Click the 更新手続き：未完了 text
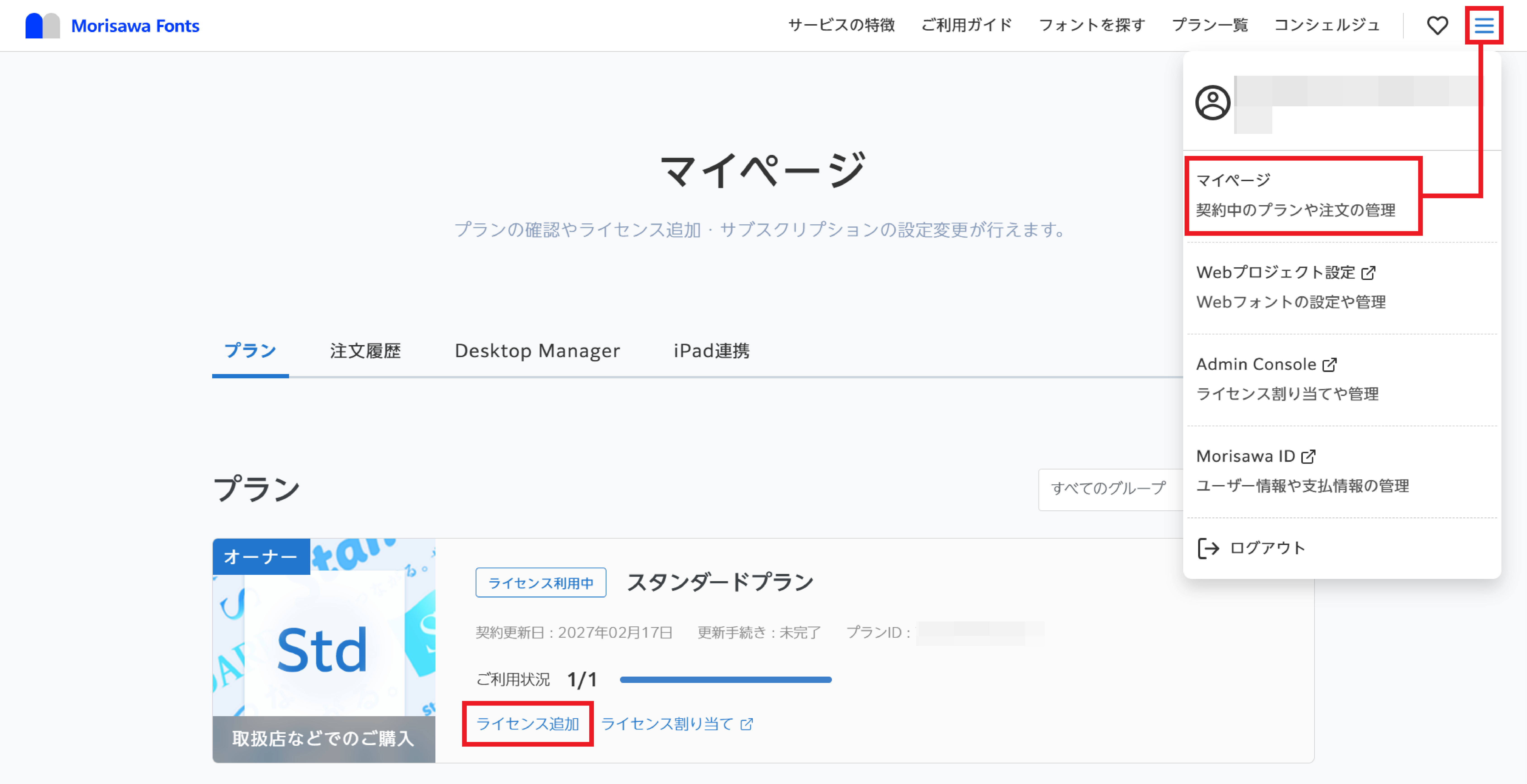This screenshot has height=784, width=1527. pyautogui.click(x=759, y=633)
